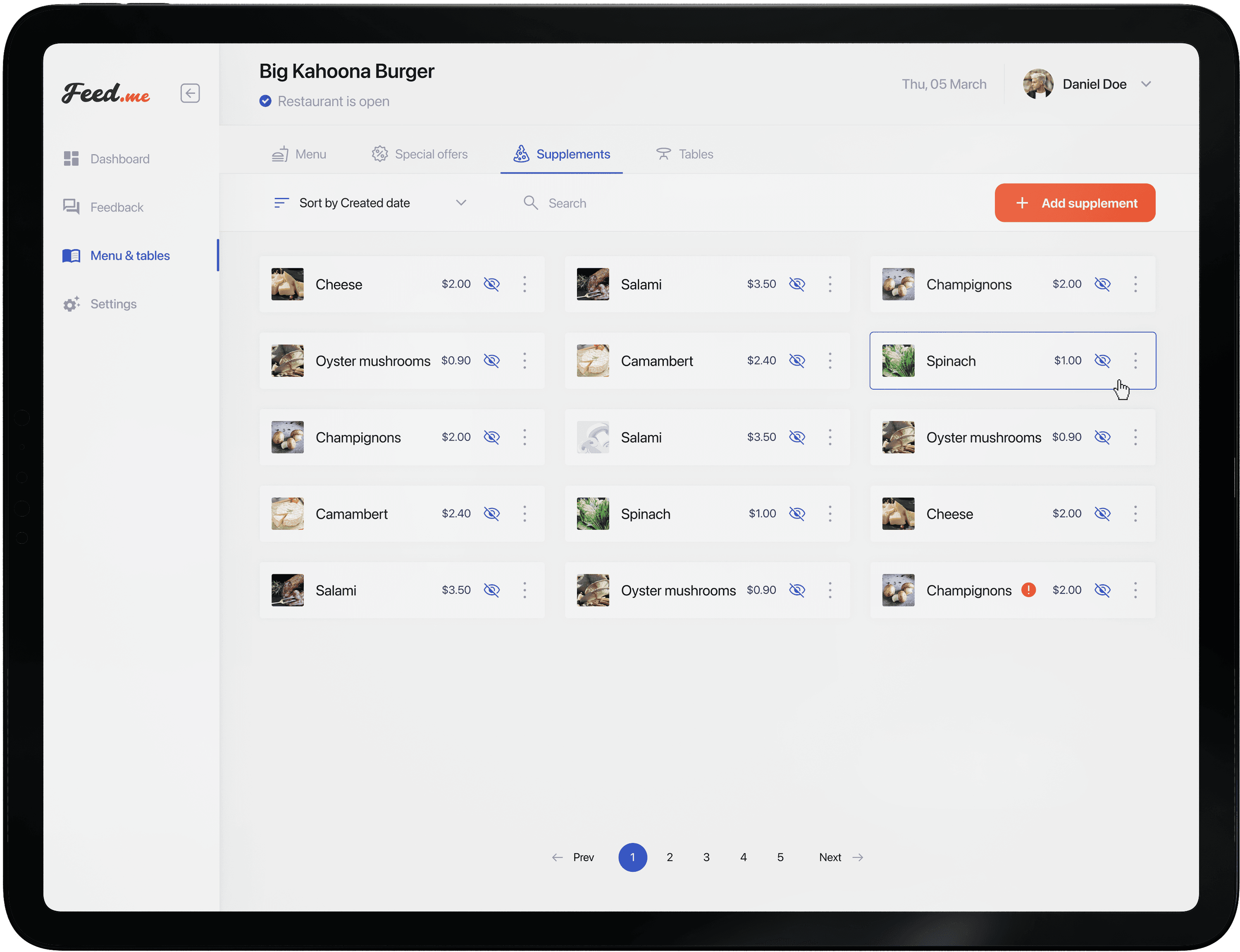
Task: Open kebab menu on top-row Salami card
Action: pyautogui.click(x=830, y=284)
